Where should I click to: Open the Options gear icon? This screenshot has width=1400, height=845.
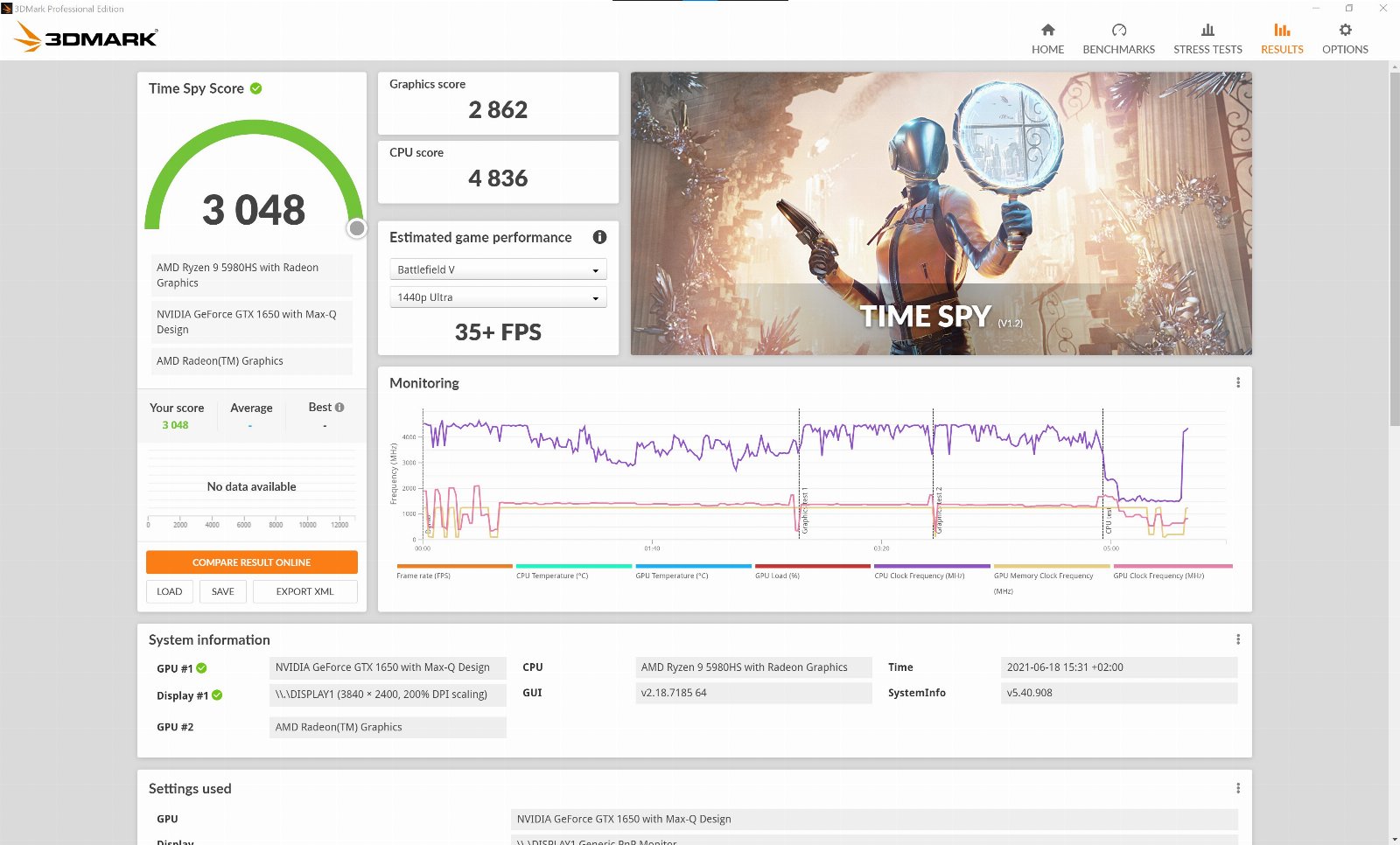coord(1345,30)
